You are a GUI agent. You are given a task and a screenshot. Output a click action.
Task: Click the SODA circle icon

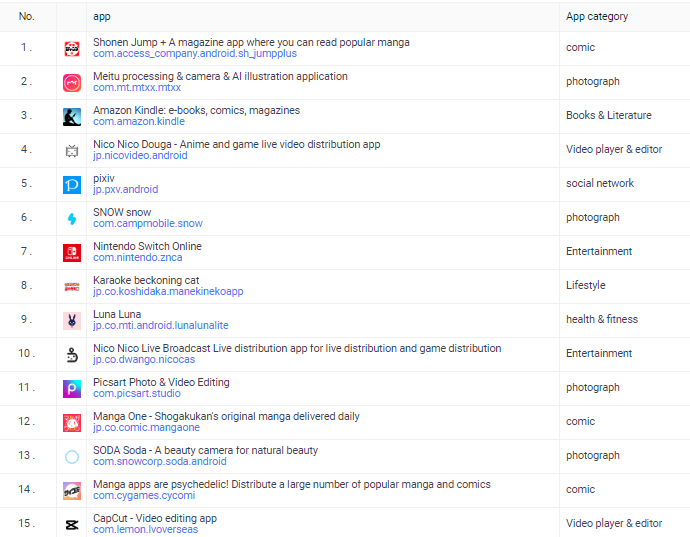click(x=72, y=457)
